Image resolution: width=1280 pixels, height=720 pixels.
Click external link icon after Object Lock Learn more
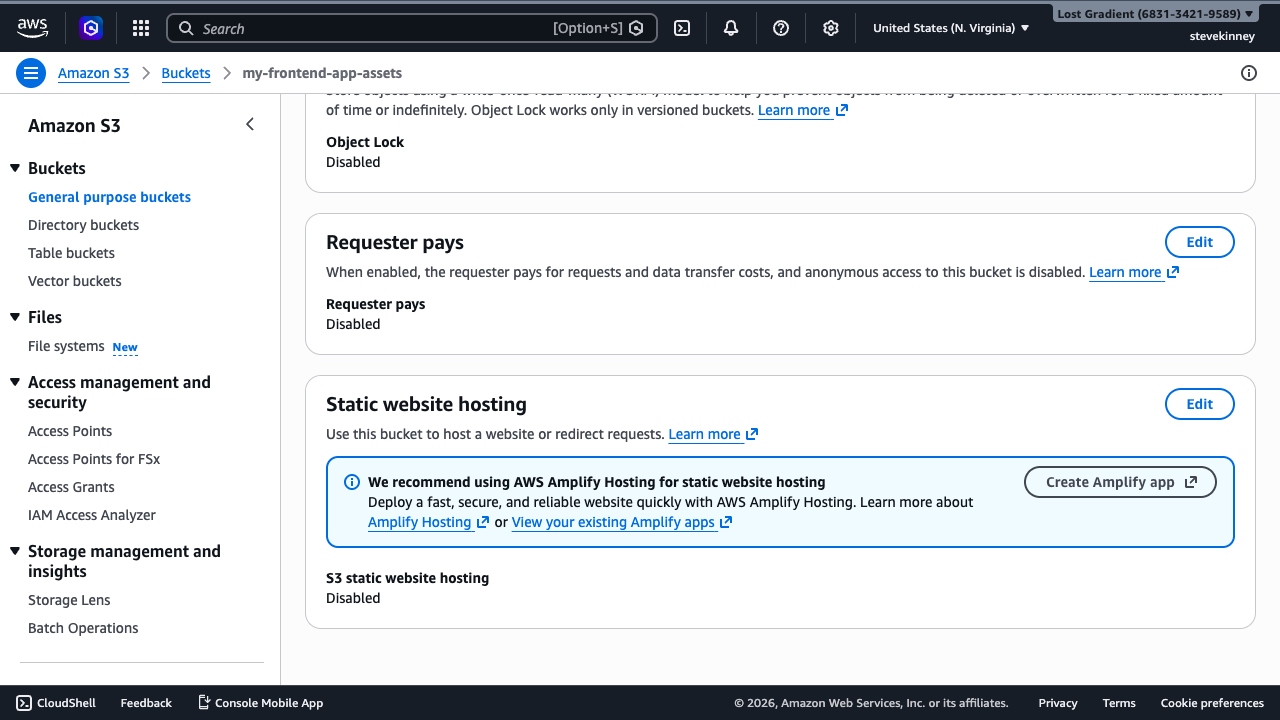coord(842,110)
